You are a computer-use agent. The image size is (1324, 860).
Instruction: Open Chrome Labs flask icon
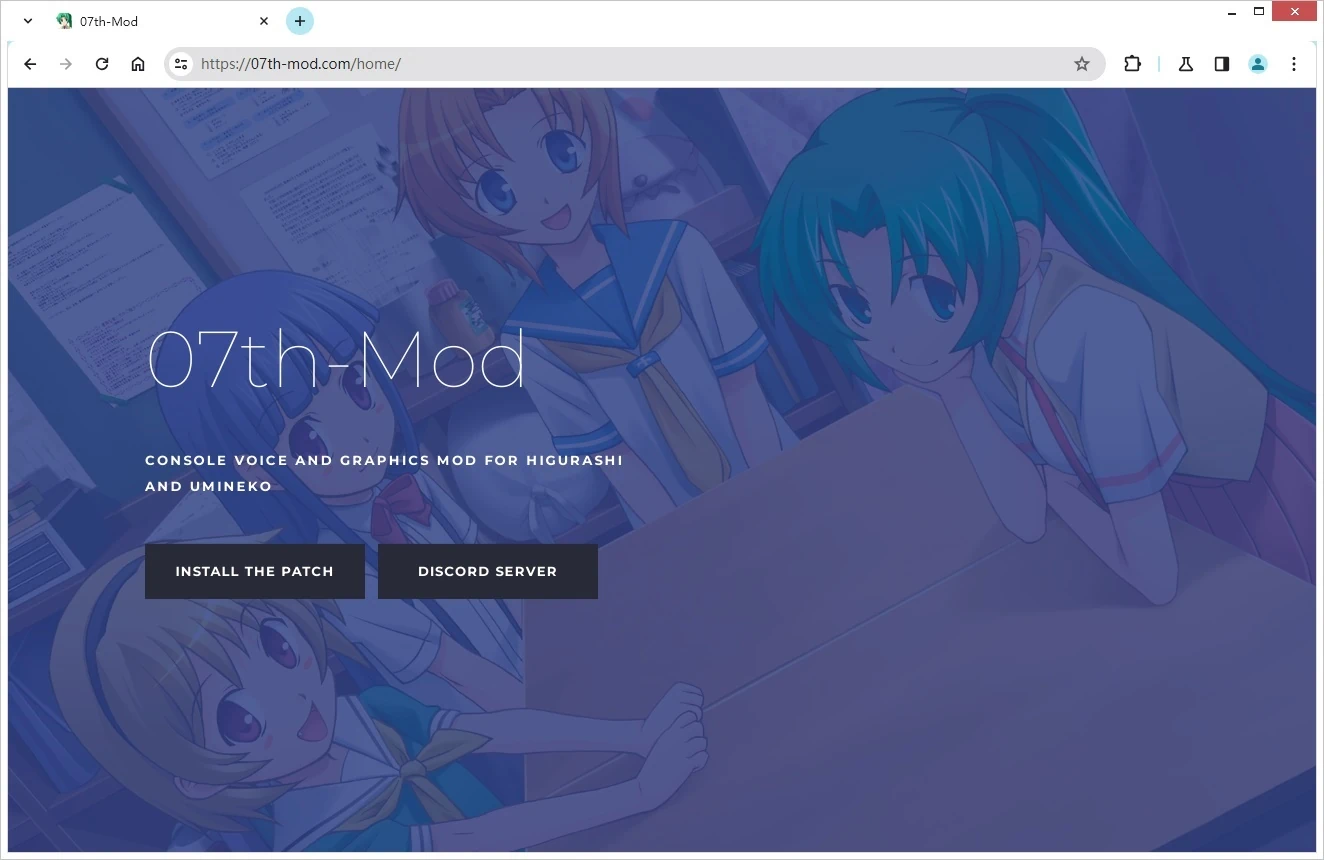click(x=1186, y=64)
